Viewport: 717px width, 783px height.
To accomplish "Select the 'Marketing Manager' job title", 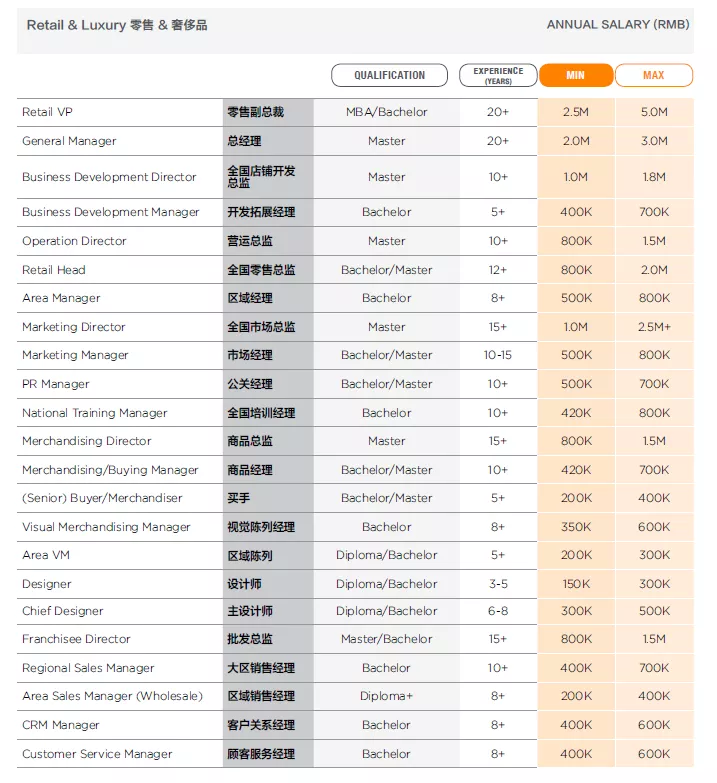I will (75, 355).
